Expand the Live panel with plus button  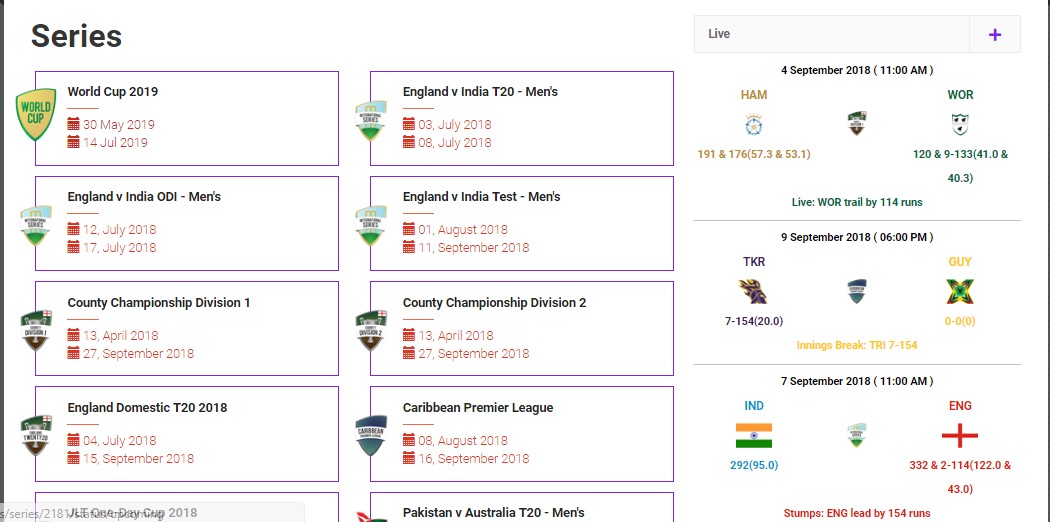click(x=994, y=34)
